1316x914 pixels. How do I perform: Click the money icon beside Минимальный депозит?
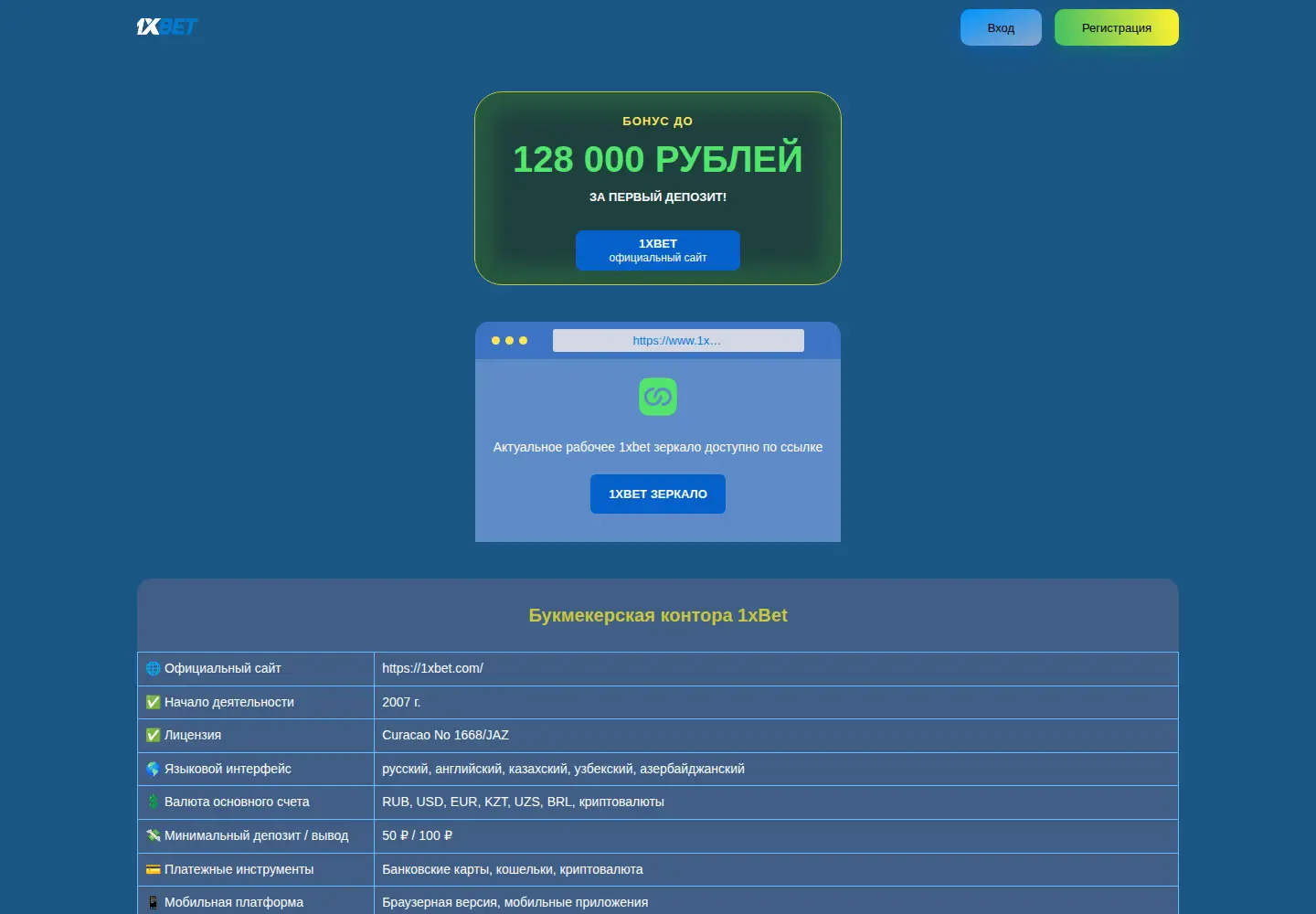154,835
